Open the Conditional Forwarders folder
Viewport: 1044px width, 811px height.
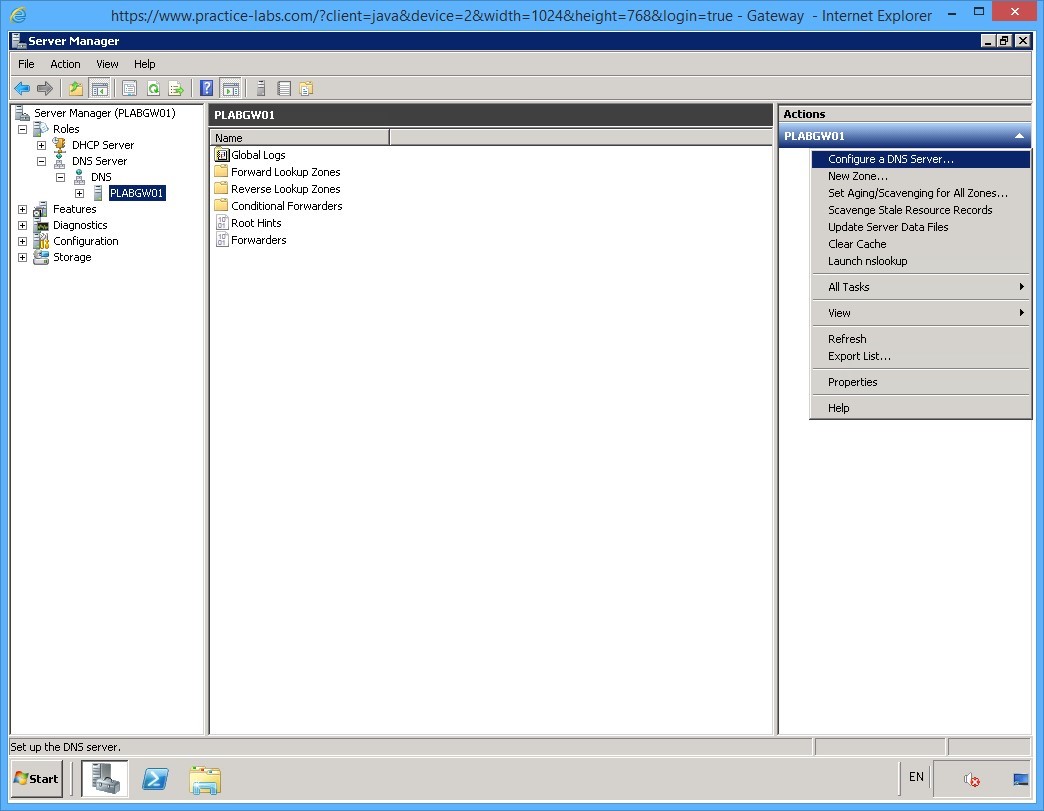(x=288, y=205)
